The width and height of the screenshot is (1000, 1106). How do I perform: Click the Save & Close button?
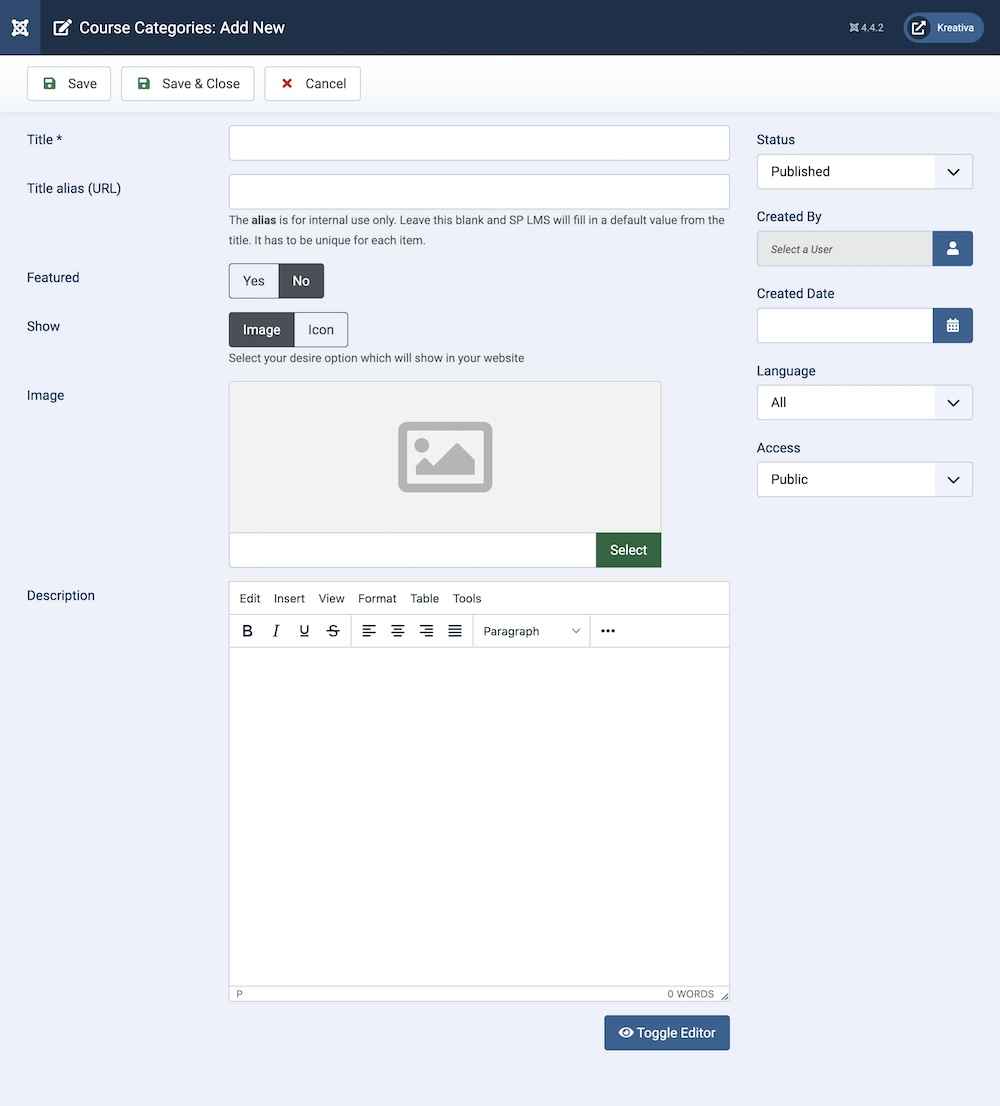click(188, 84)
